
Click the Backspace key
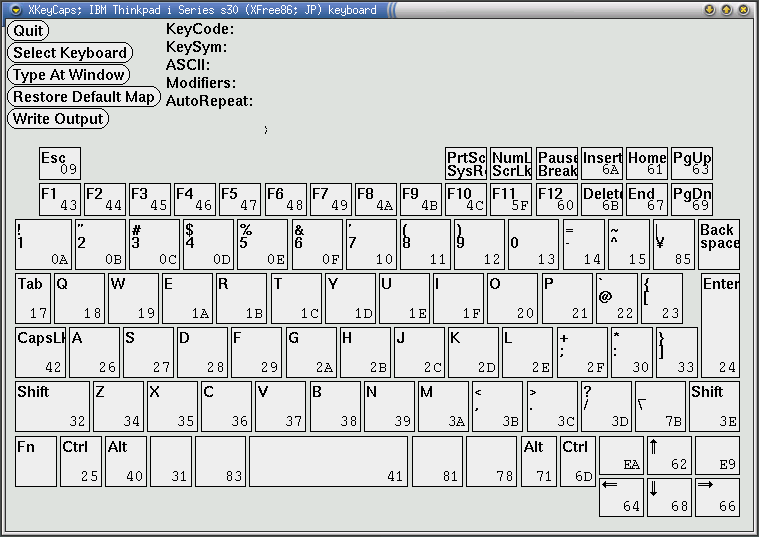pyautogui.click(x=719, y=245)
